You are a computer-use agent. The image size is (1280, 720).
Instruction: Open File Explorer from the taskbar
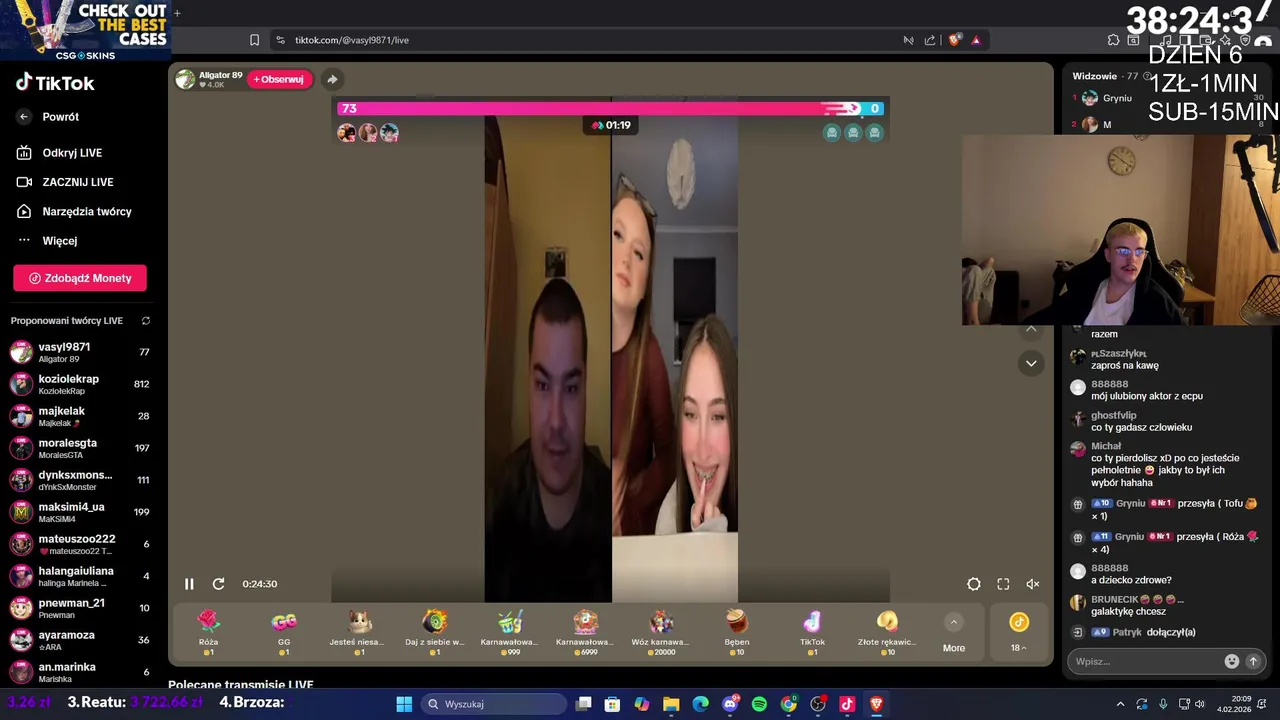point(671,704)
